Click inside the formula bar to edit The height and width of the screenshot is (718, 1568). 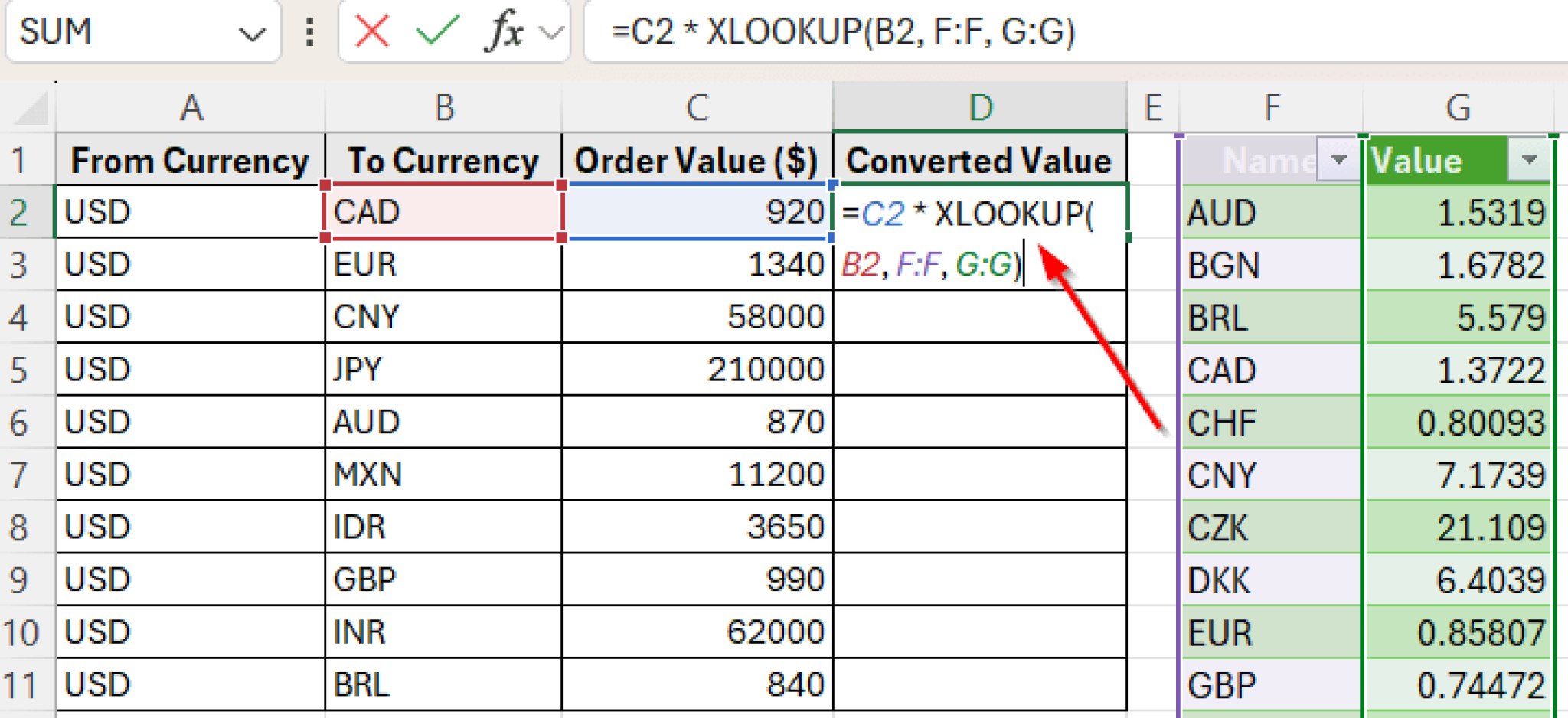(x=842, y=32)
